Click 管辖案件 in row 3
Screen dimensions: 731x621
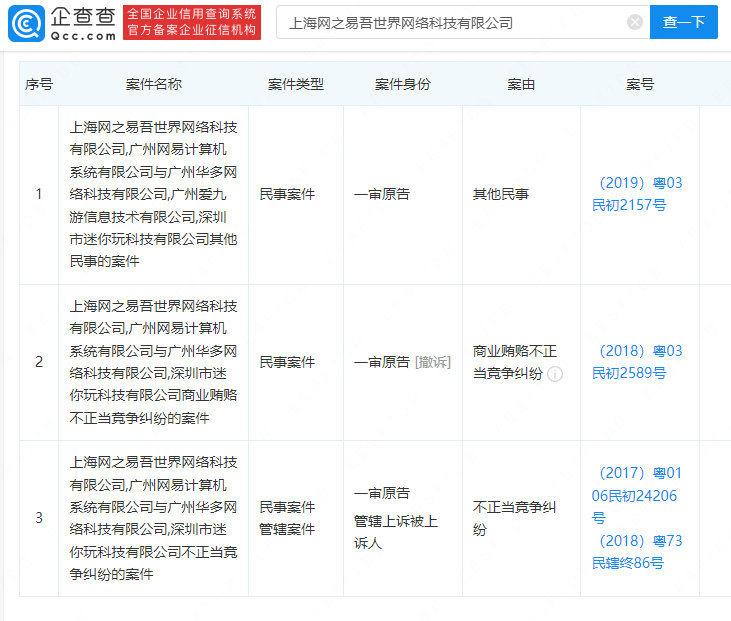point(287,529)
